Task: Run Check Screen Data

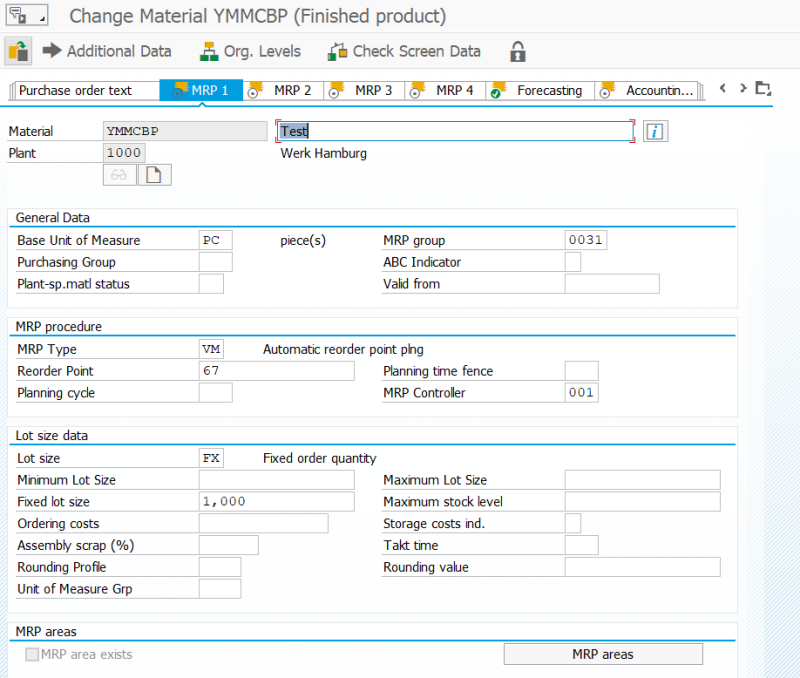Action: click(x=404, y=51)
